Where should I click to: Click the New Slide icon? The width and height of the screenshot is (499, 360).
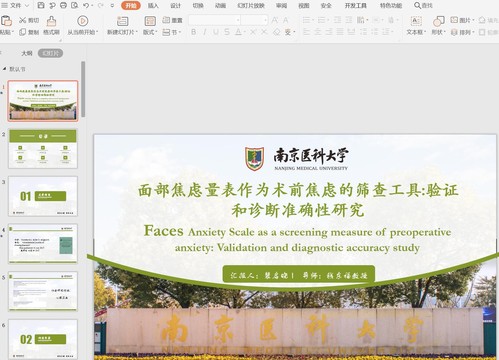[x=122, y=21]
